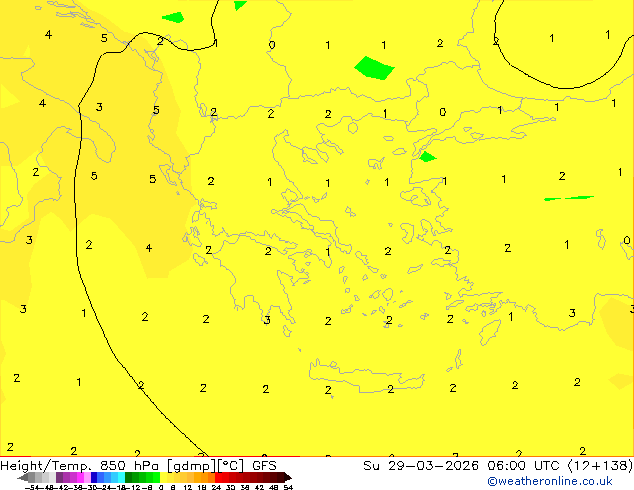This screenshot has height=490, width=634.
Task: Click the [°C] unit label
Action: 231,466
